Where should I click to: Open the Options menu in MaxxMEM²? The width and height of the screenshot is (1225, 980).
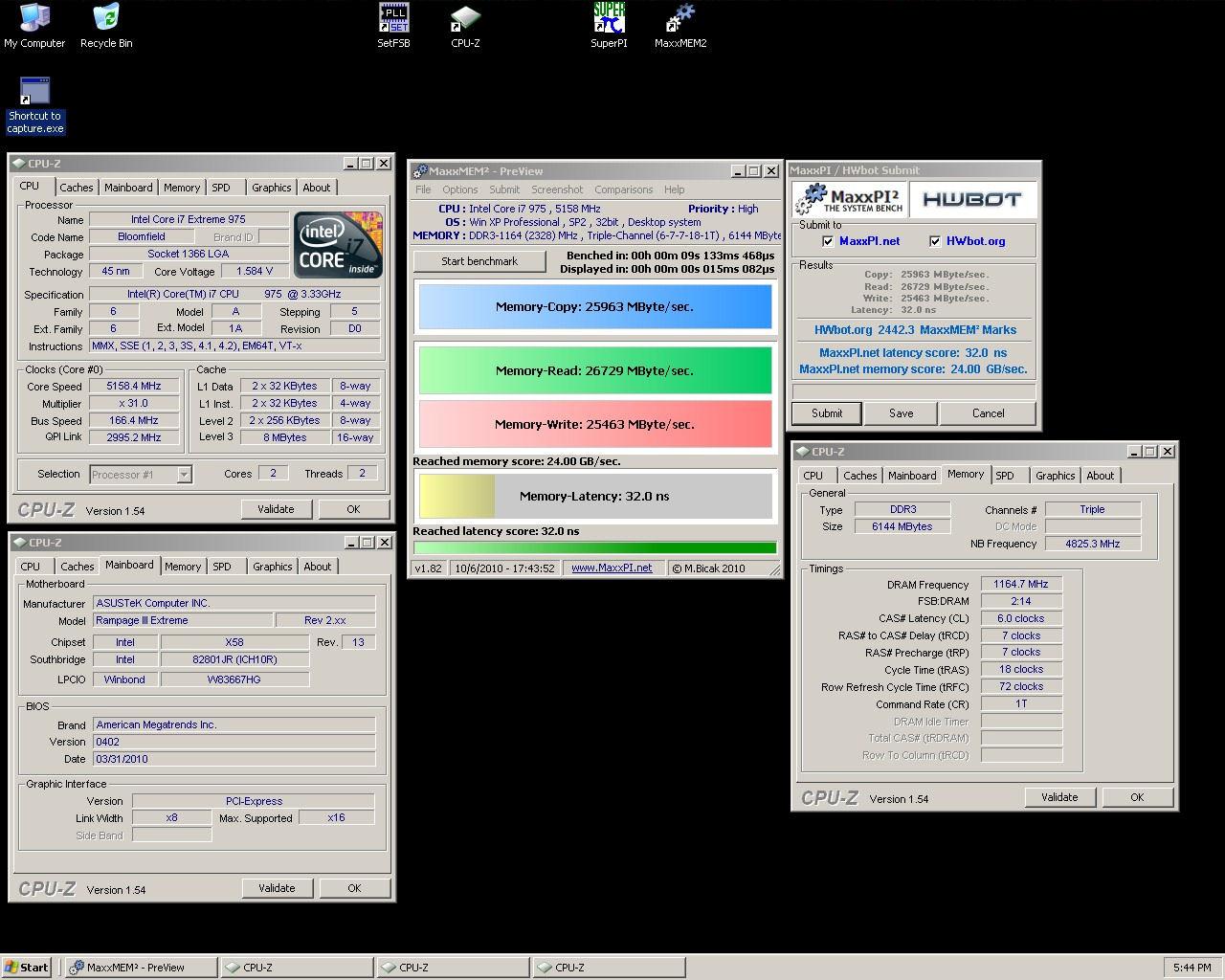(x=459, y=189)
